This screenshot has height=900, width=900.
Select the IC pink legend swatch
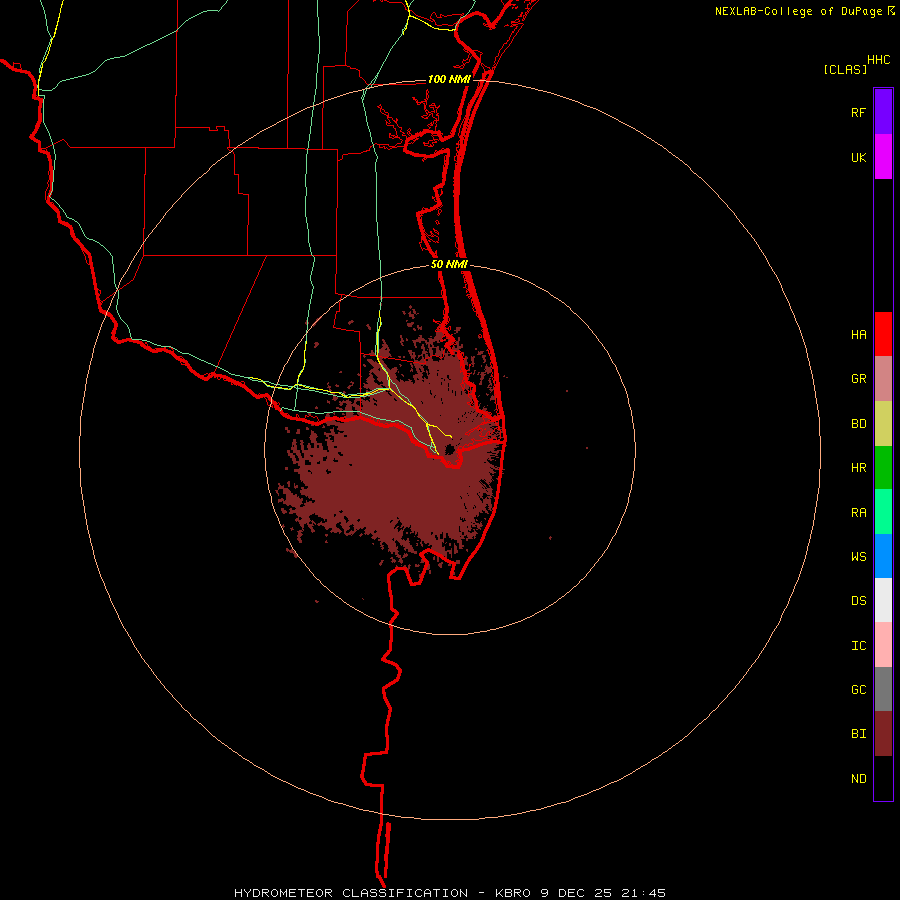pos(883,645)
